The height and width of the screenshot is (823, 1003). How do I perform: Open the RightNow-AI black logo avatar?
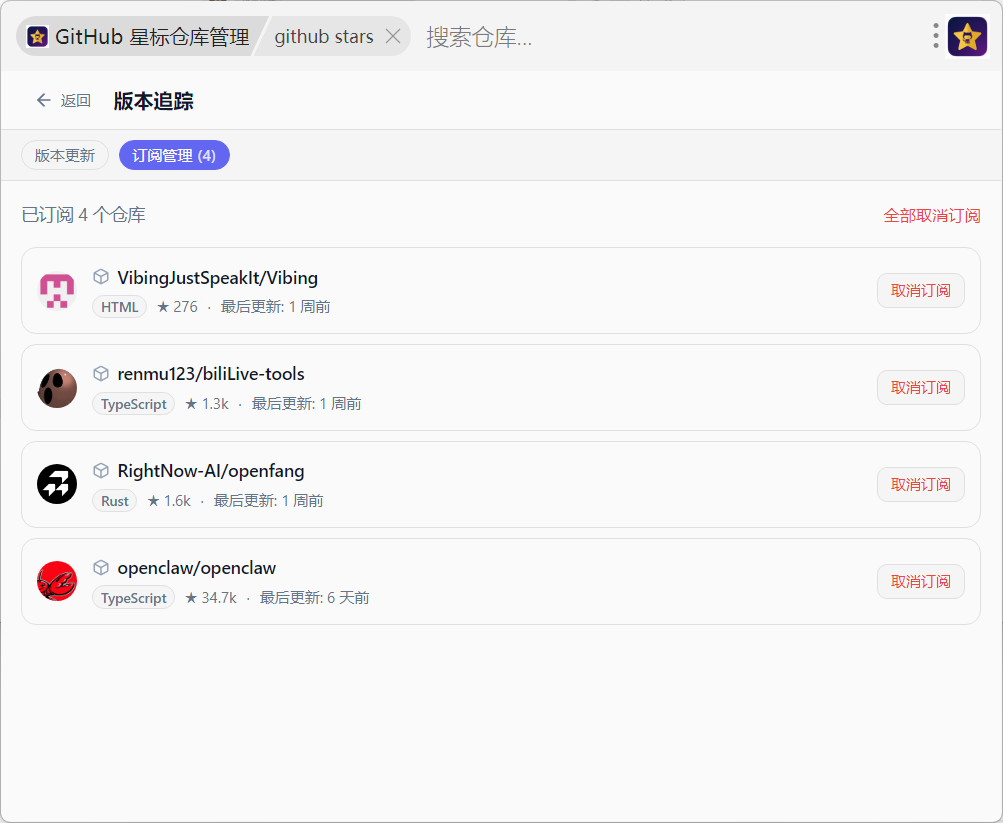(x=57, y=485)
